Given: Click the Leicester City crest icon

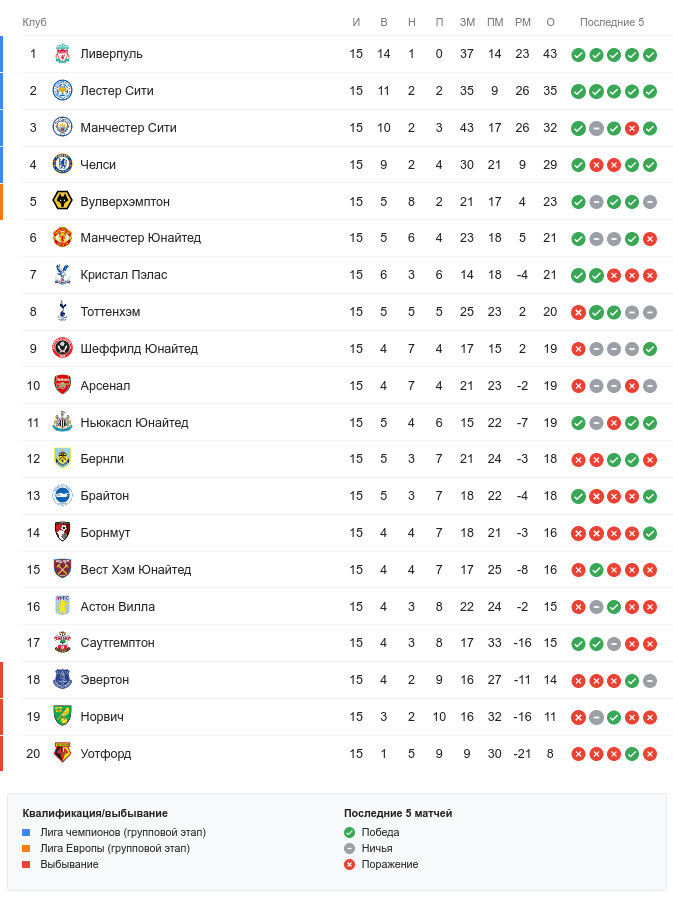Looking at the screenshot, I should [x=62, y=91].
